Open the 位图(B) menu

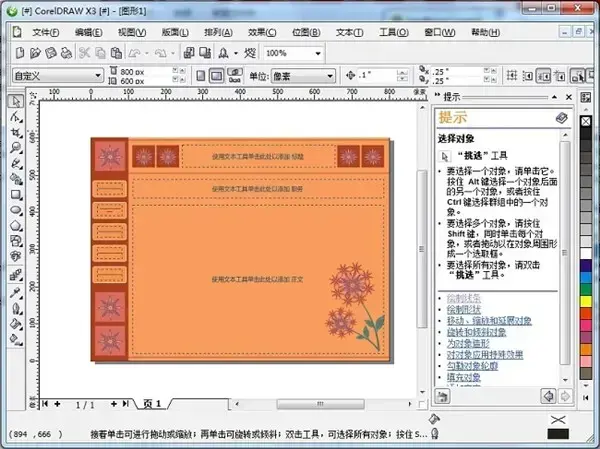[306, 33]
